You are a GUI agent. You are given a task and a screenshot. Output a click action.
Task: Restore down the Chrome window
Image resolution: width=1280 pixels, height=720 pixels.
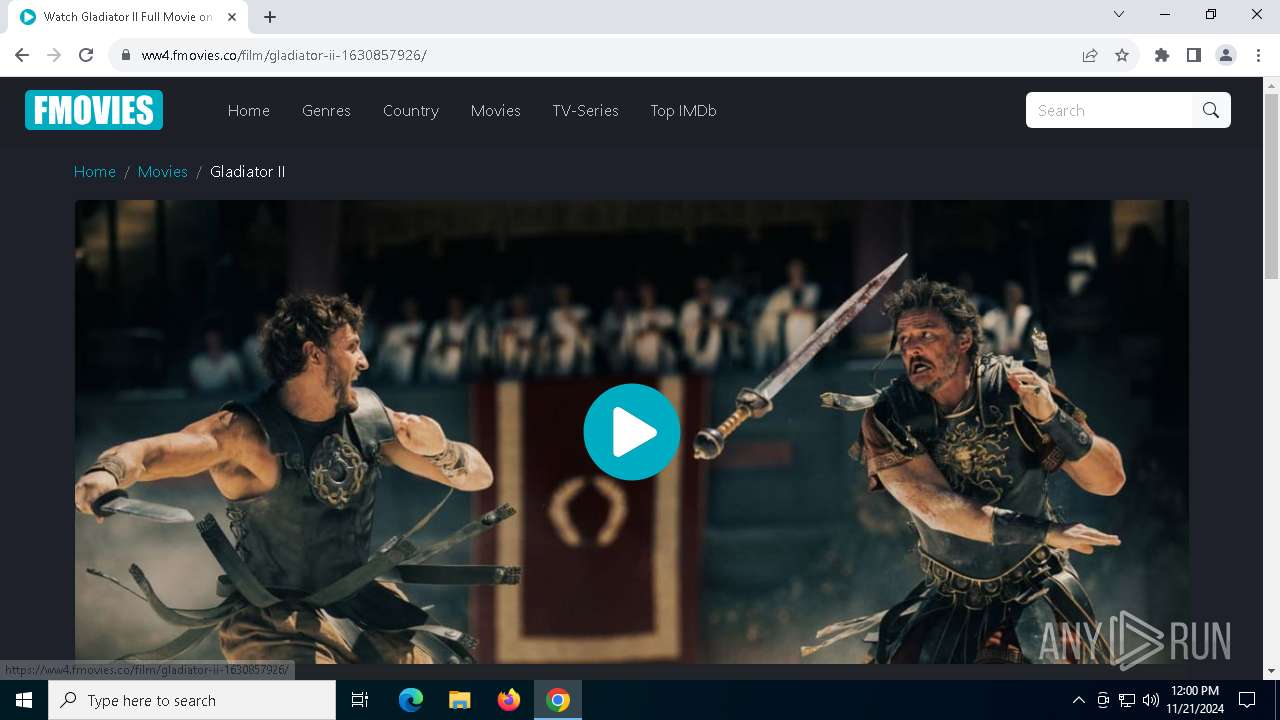pyautogui.click(x=1211, y=14)
